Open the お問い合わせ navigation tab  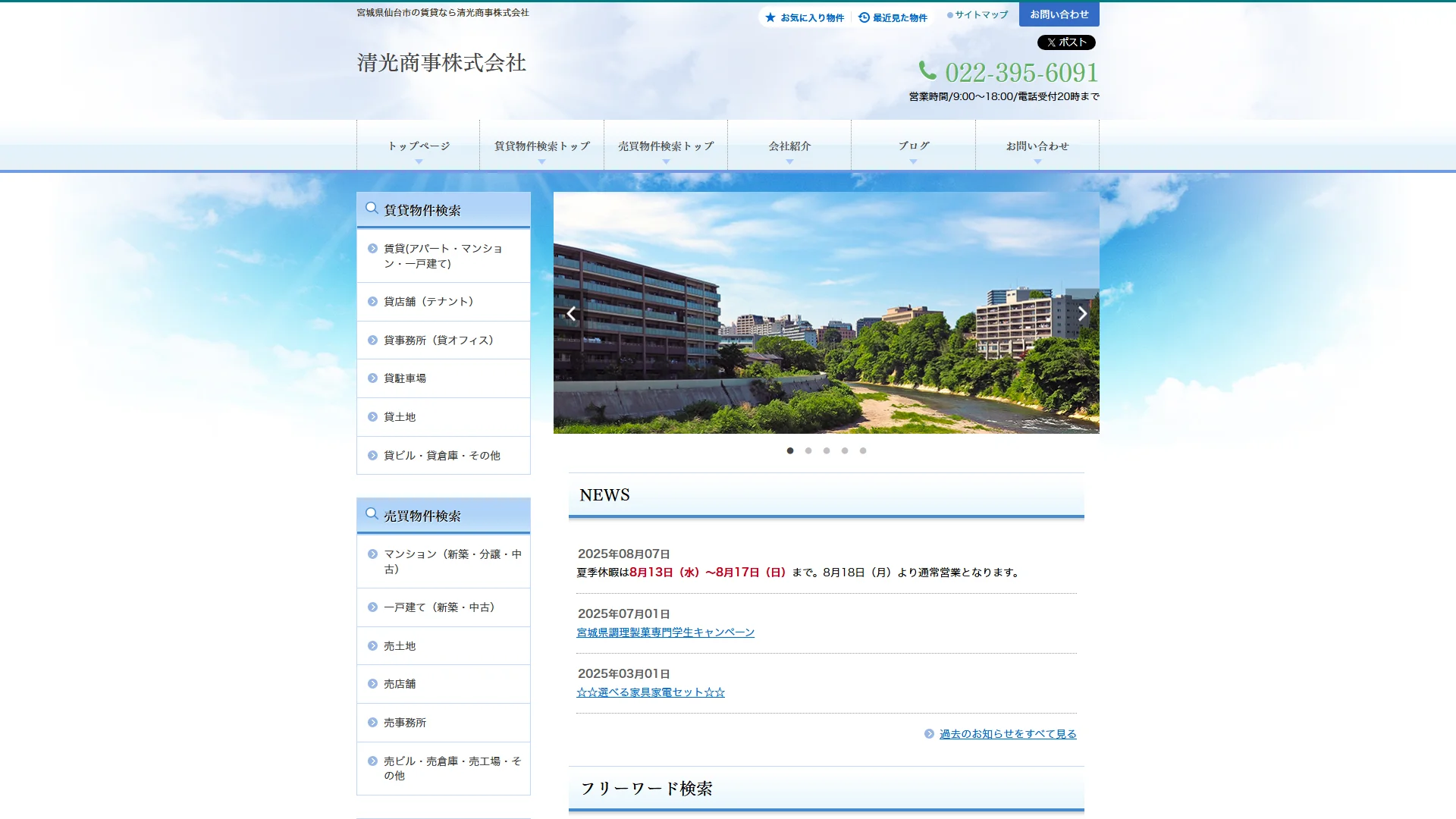click(x=1037, y=145)
